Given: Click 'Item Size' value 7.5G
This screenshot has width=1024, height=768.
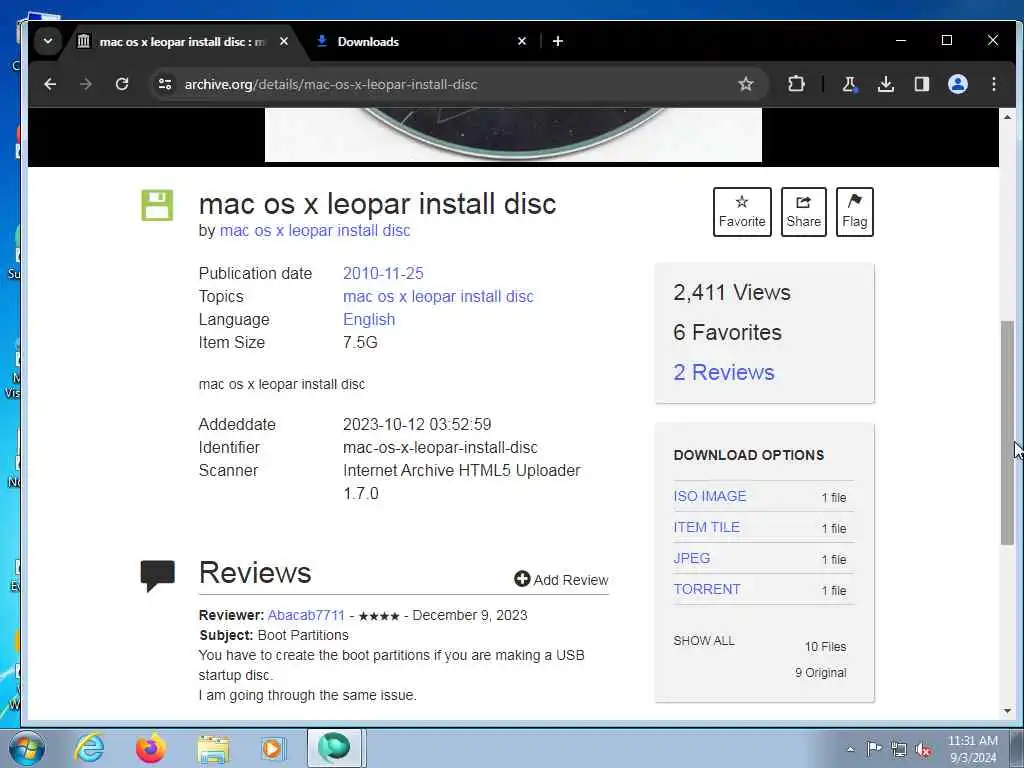Looking at the screenshot, I should click(x=360, y=342).
